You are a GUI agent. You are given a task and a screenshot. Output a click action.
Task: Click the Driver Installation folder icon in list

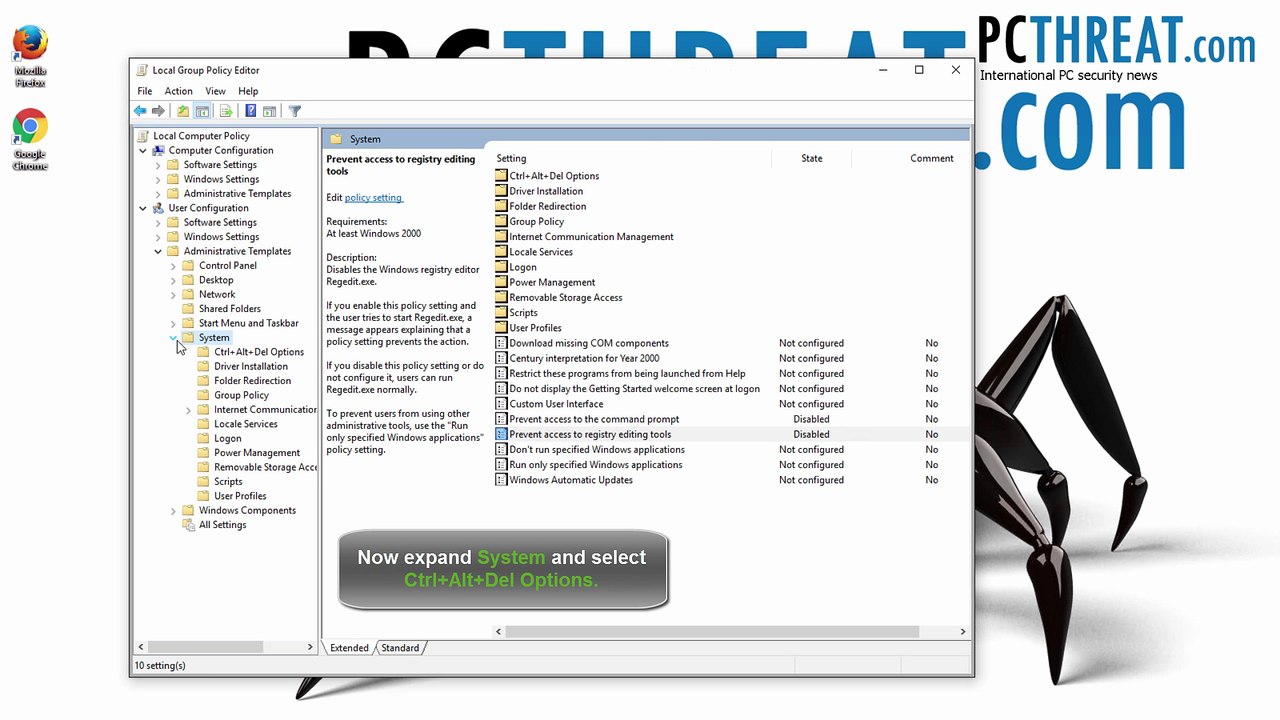click(x=501, y=191)
